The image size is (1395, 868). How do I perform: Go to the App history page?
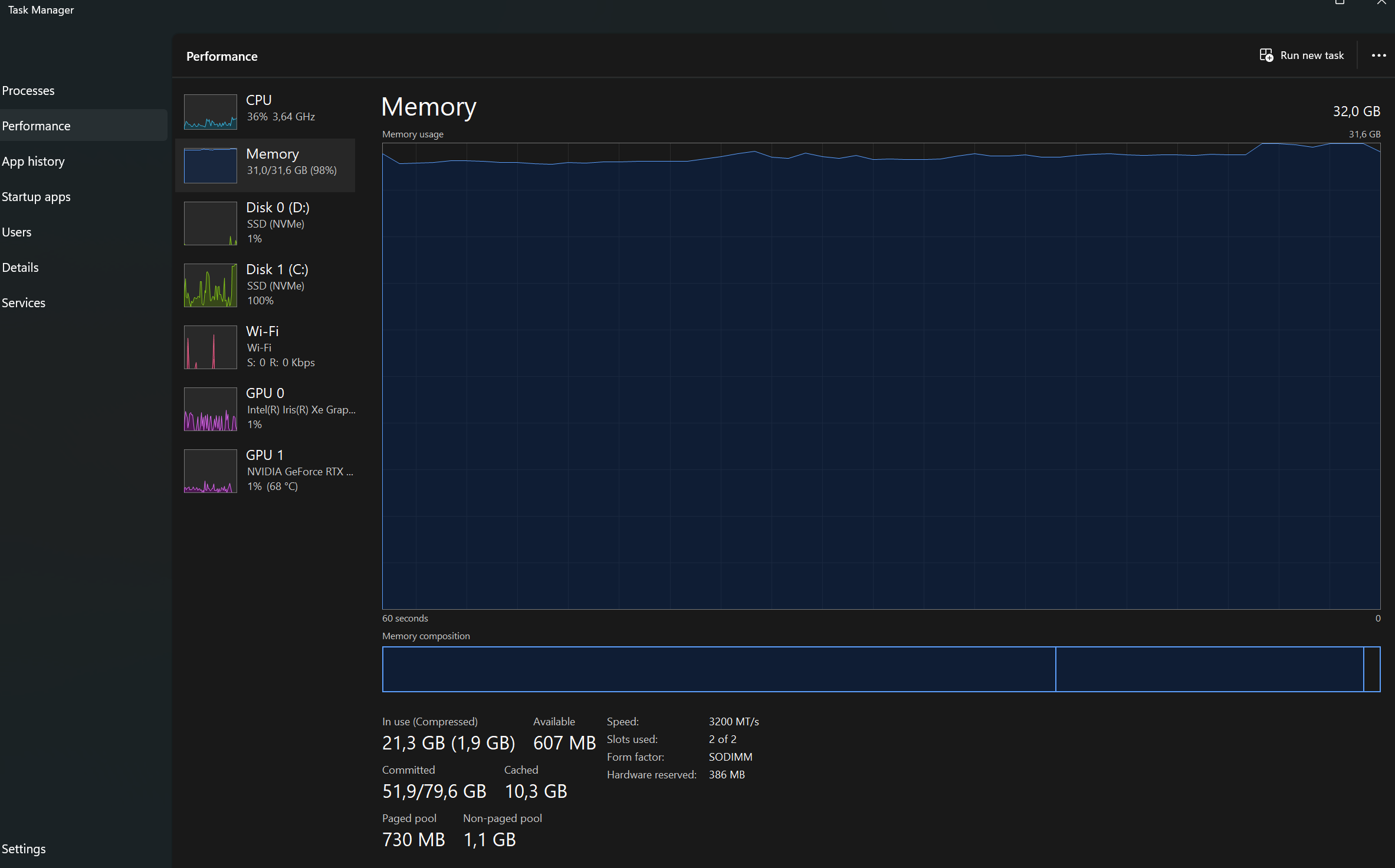coord(33,162)
